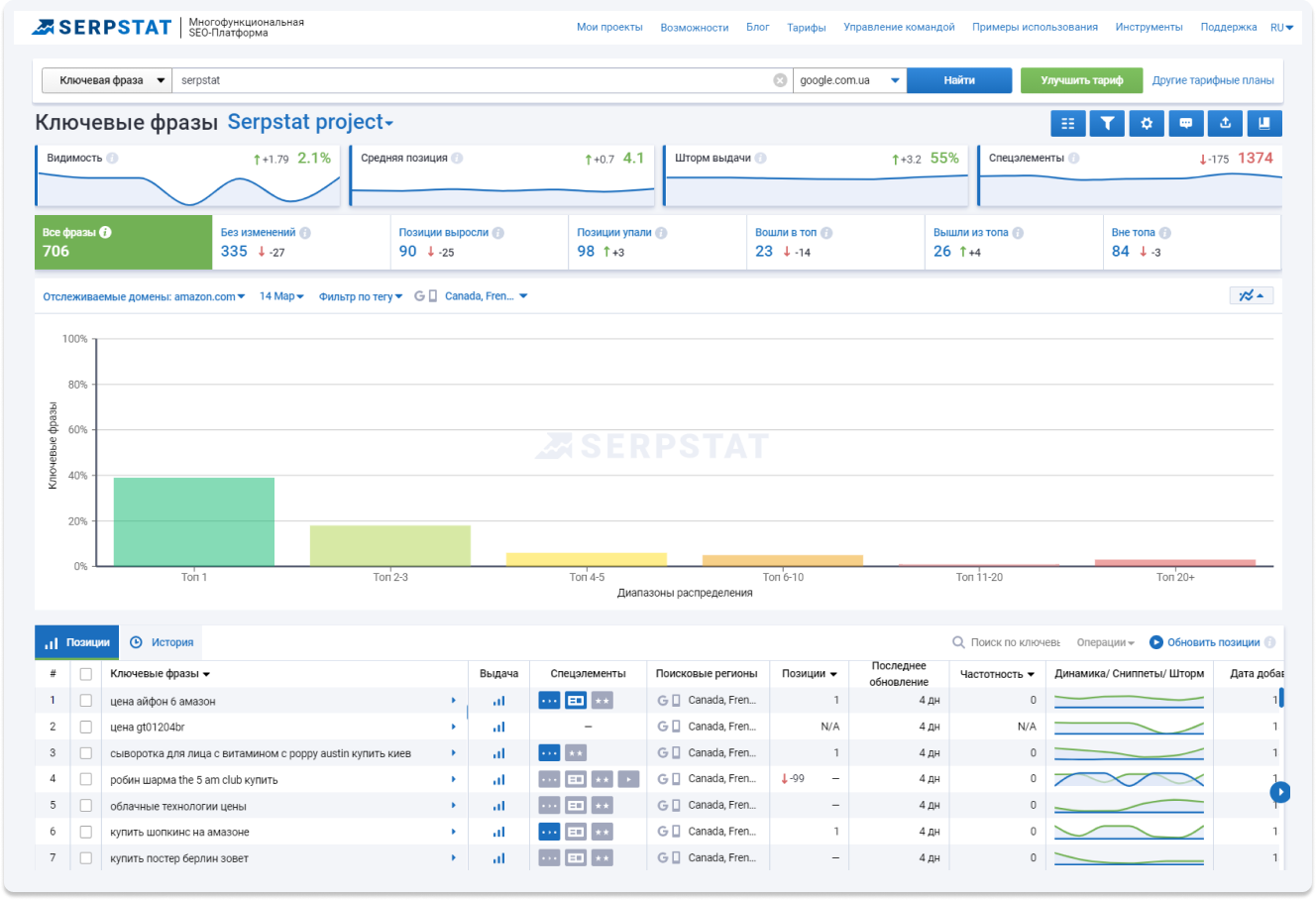
Task: Show info for Спецэлементы metric
Action: click(x=1073, y=159)
